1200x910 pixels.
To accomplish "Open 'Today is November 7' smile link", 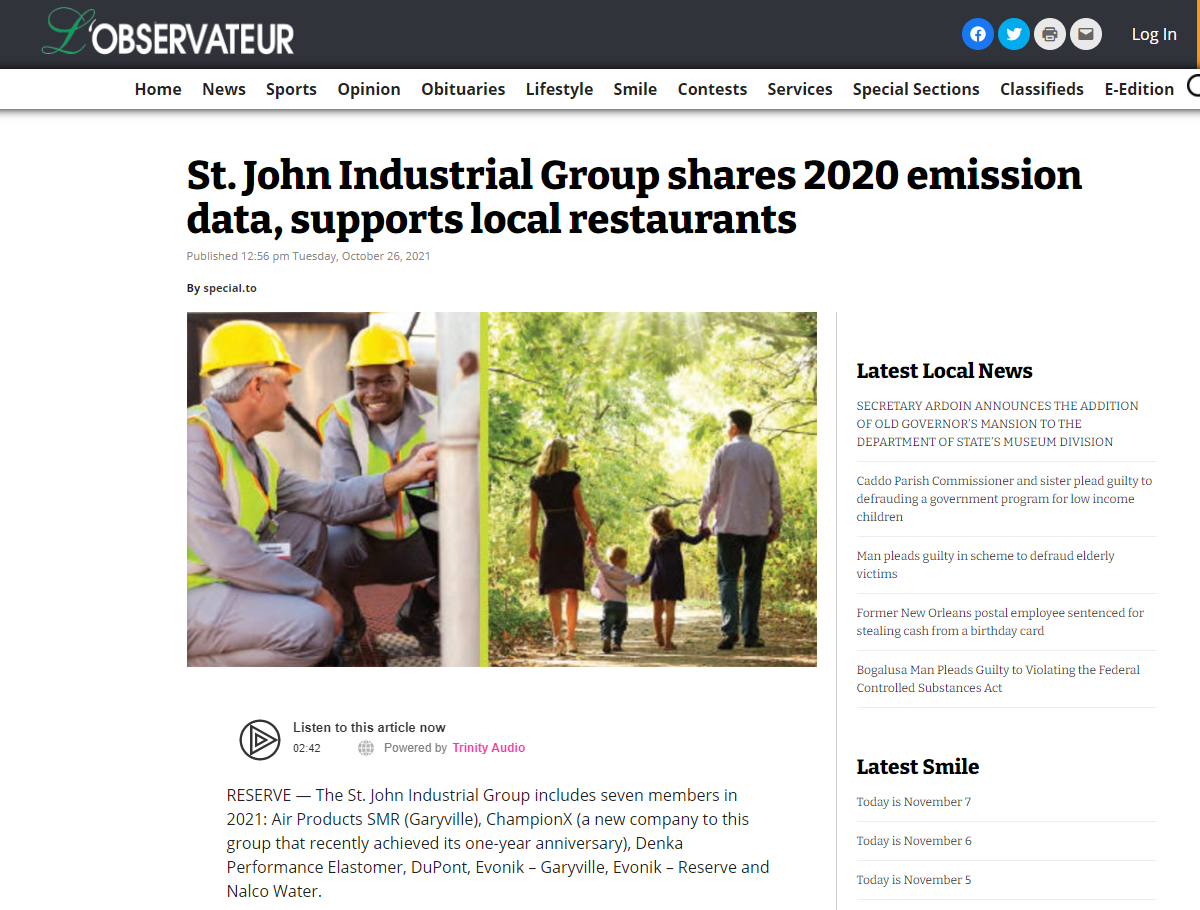I will (x=913, y=802).
